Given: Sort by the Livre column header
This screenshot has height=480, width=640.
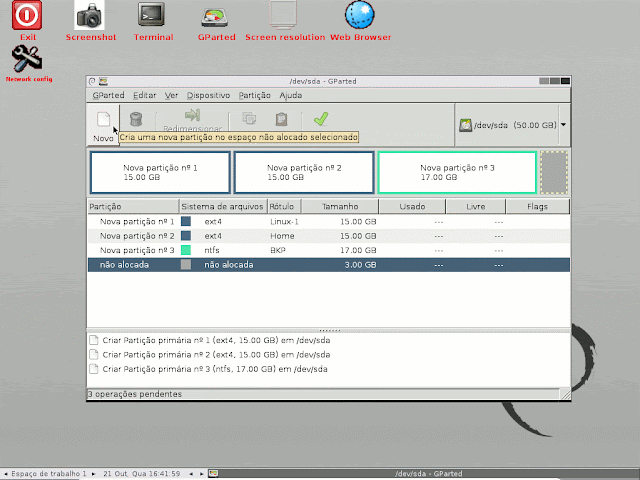Looking at the screenshot, I should [476, 207].
